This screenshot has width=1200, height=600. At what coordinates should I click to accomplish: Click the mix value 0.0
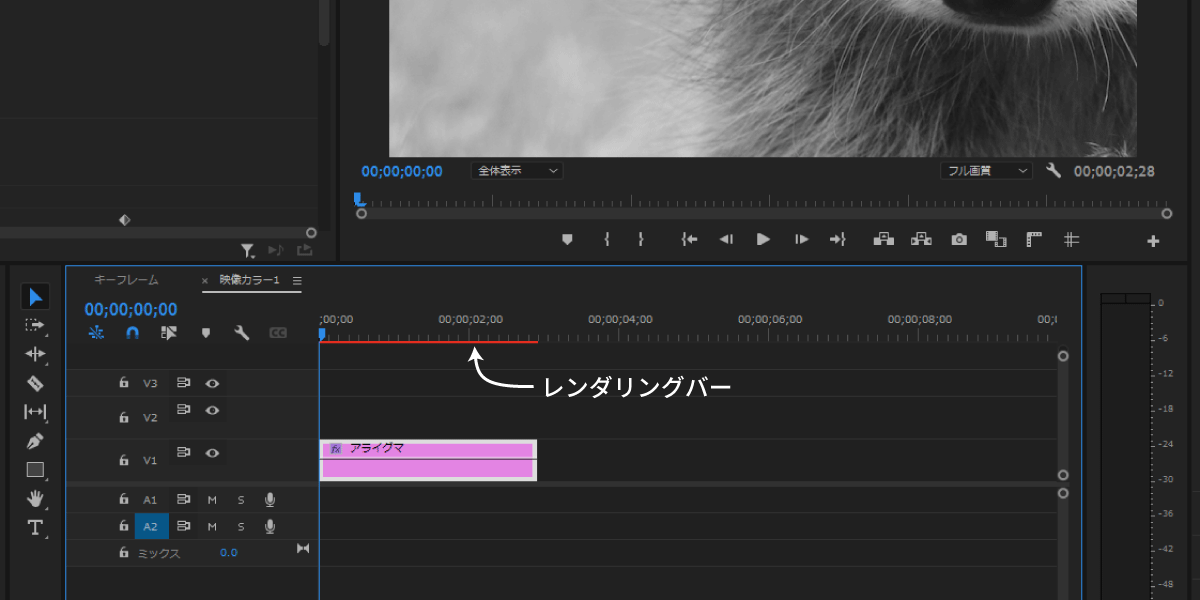pyautogui.click(x=229, y=552)
